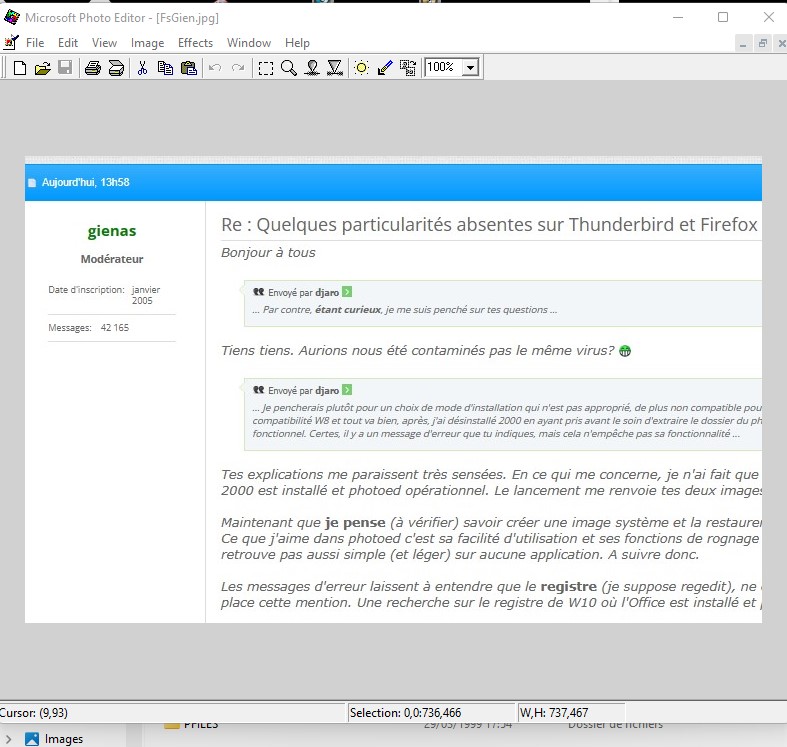Print the image using the printer icon
This screenshot has width=787, height=747.
coord(93,68)
